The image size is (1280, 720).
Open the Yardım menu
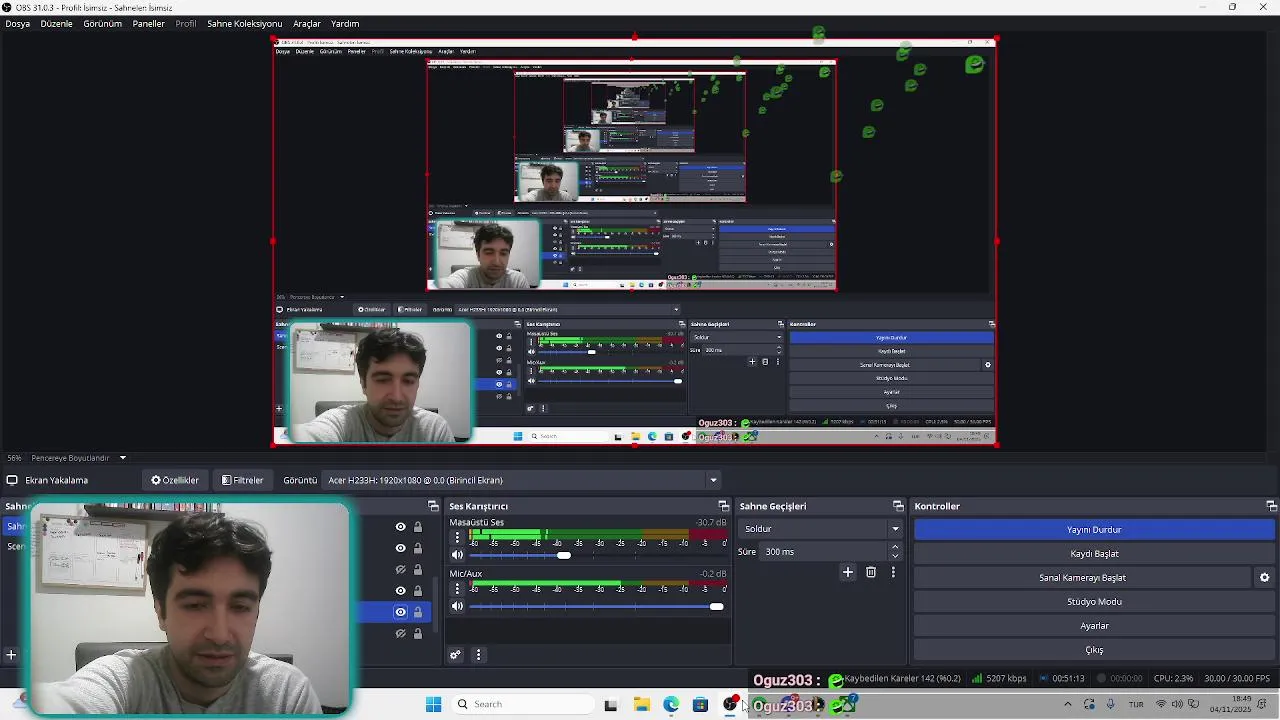coord(344,23)
